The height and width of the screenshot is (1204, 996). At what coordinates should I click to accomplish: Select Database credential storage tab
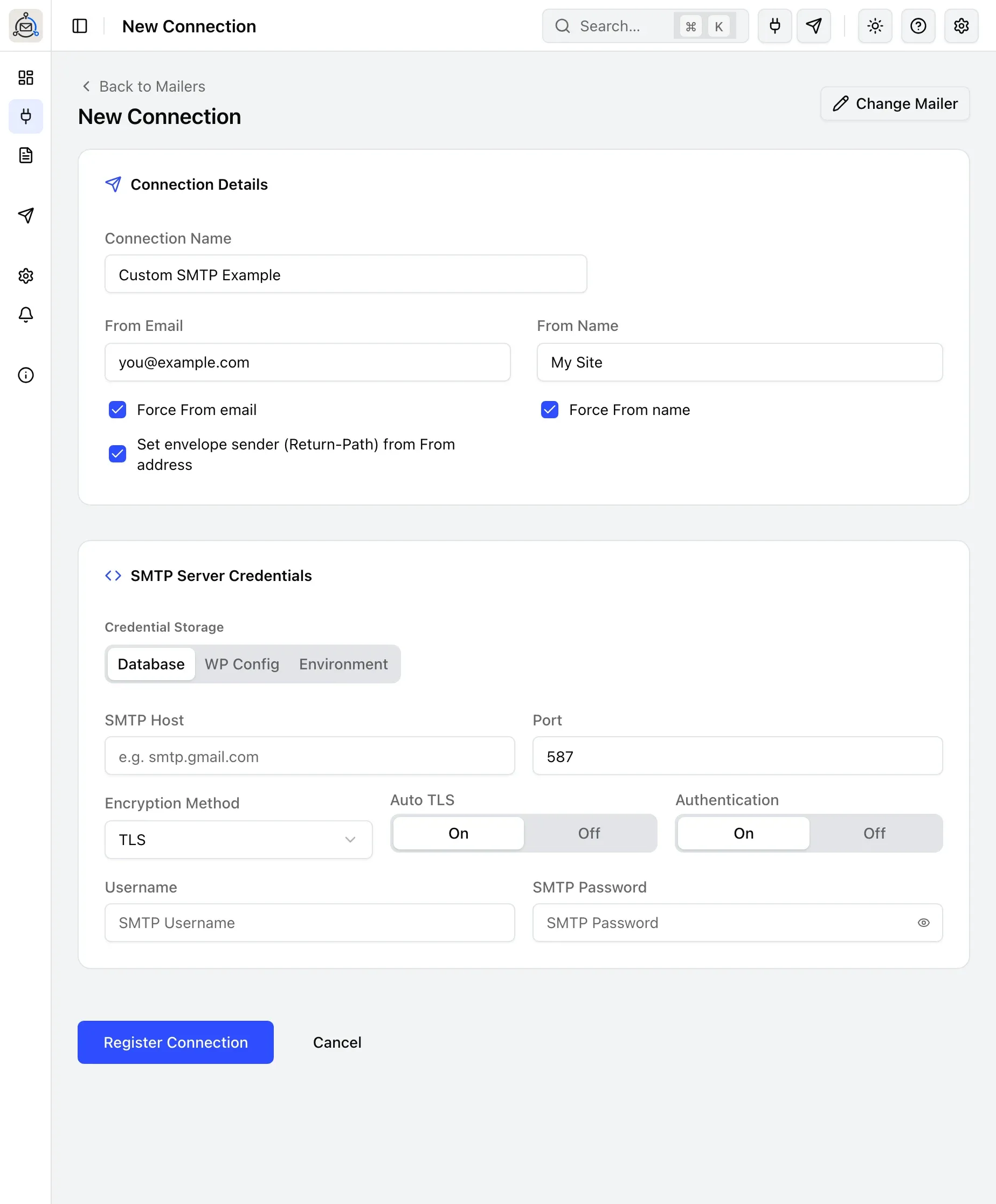click(151, 664)
